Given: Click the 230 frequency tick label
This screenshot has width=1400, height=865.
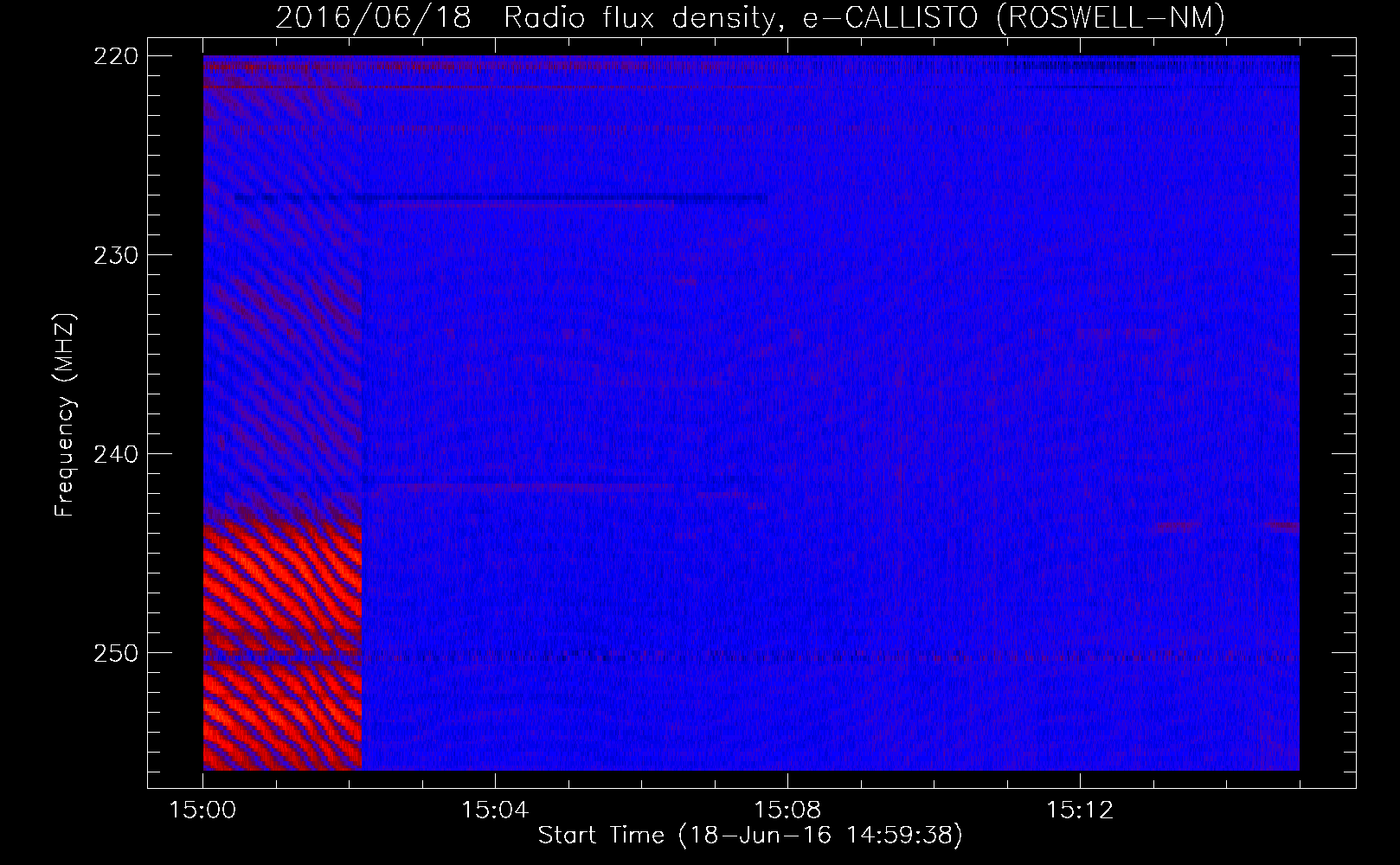Looking at the screenshot, I should tap(115, 254).
